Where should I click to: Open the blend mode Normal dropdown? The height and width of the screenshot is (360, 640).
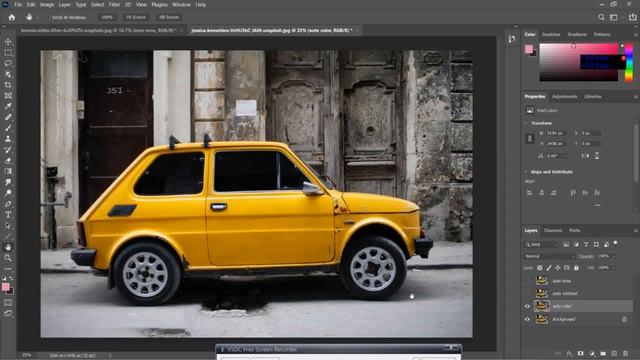[x=549, y=256]
